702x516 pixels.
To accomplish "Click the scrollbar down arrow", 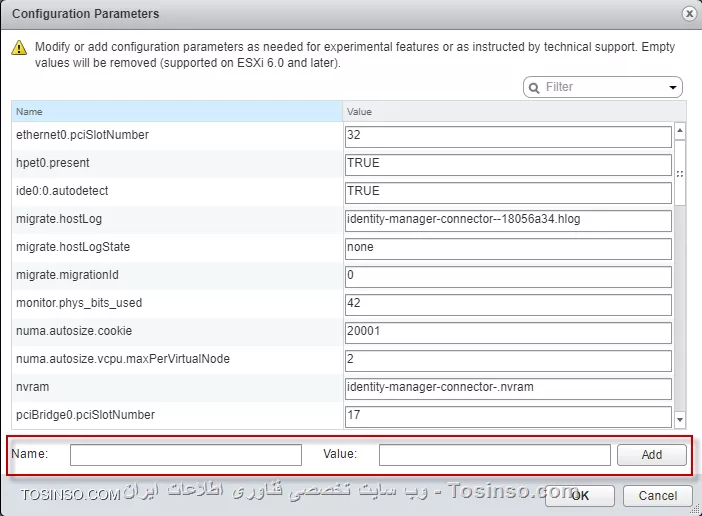I will click(x=680, y=420).
